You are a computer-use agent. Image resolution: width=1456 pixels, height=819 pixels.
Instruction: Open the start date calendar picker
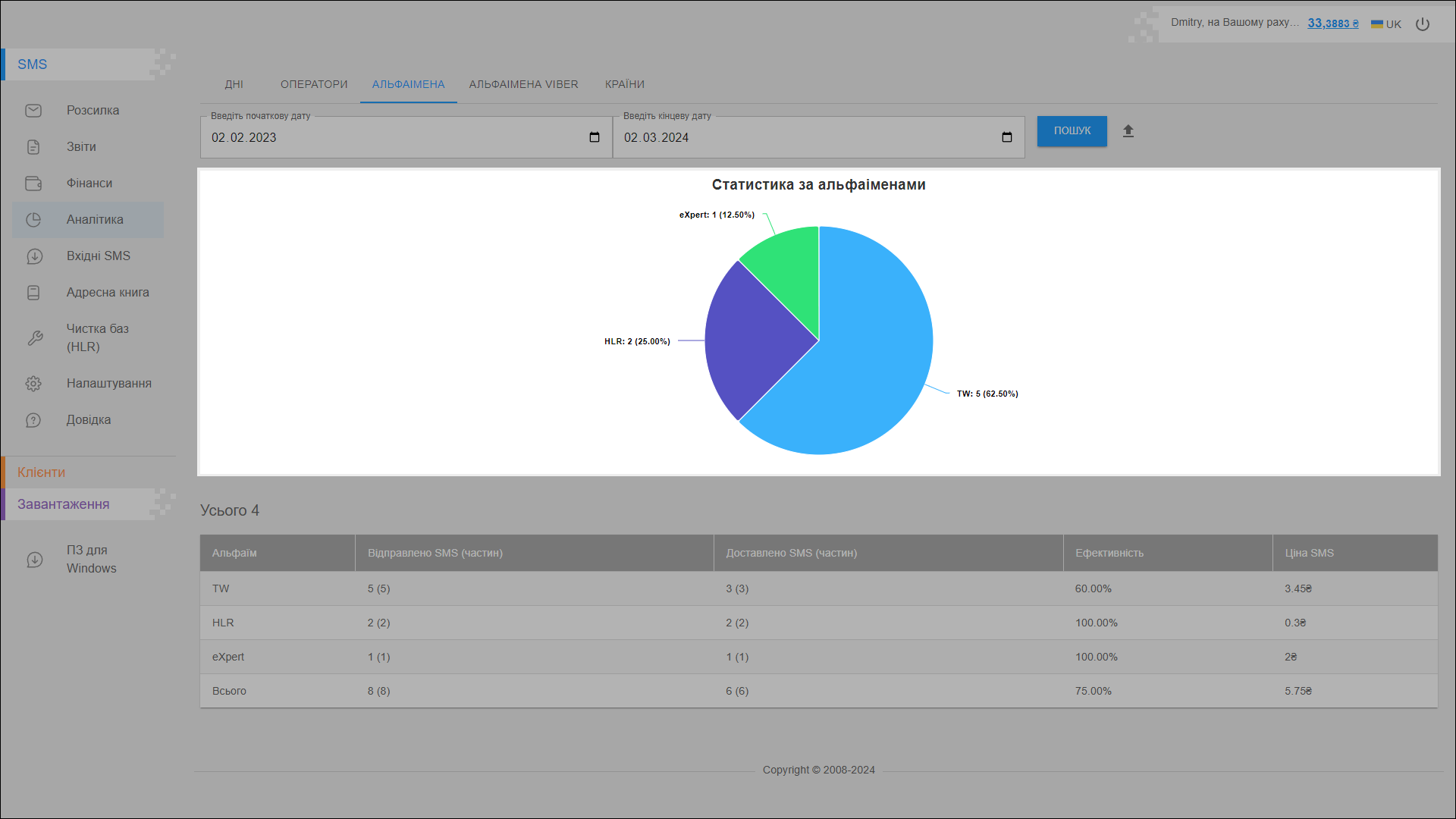(x=595, y=137)
